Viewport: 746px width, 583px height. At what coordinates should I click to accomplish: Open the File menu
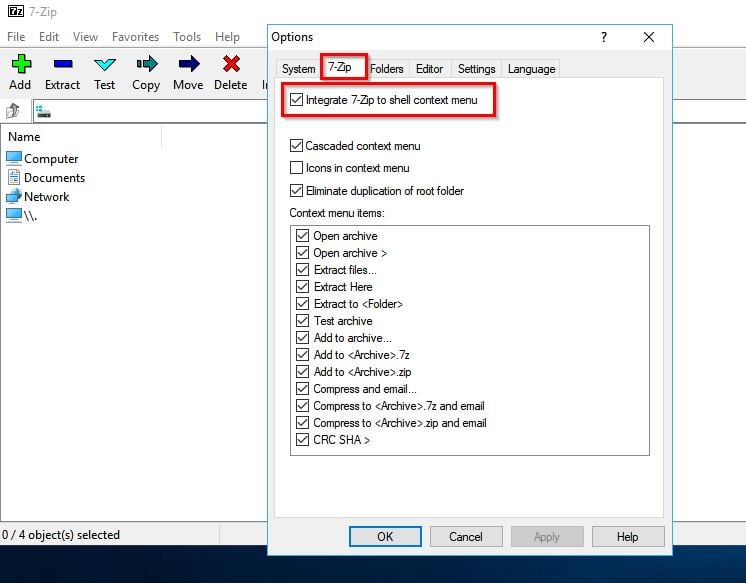point(16,37)
